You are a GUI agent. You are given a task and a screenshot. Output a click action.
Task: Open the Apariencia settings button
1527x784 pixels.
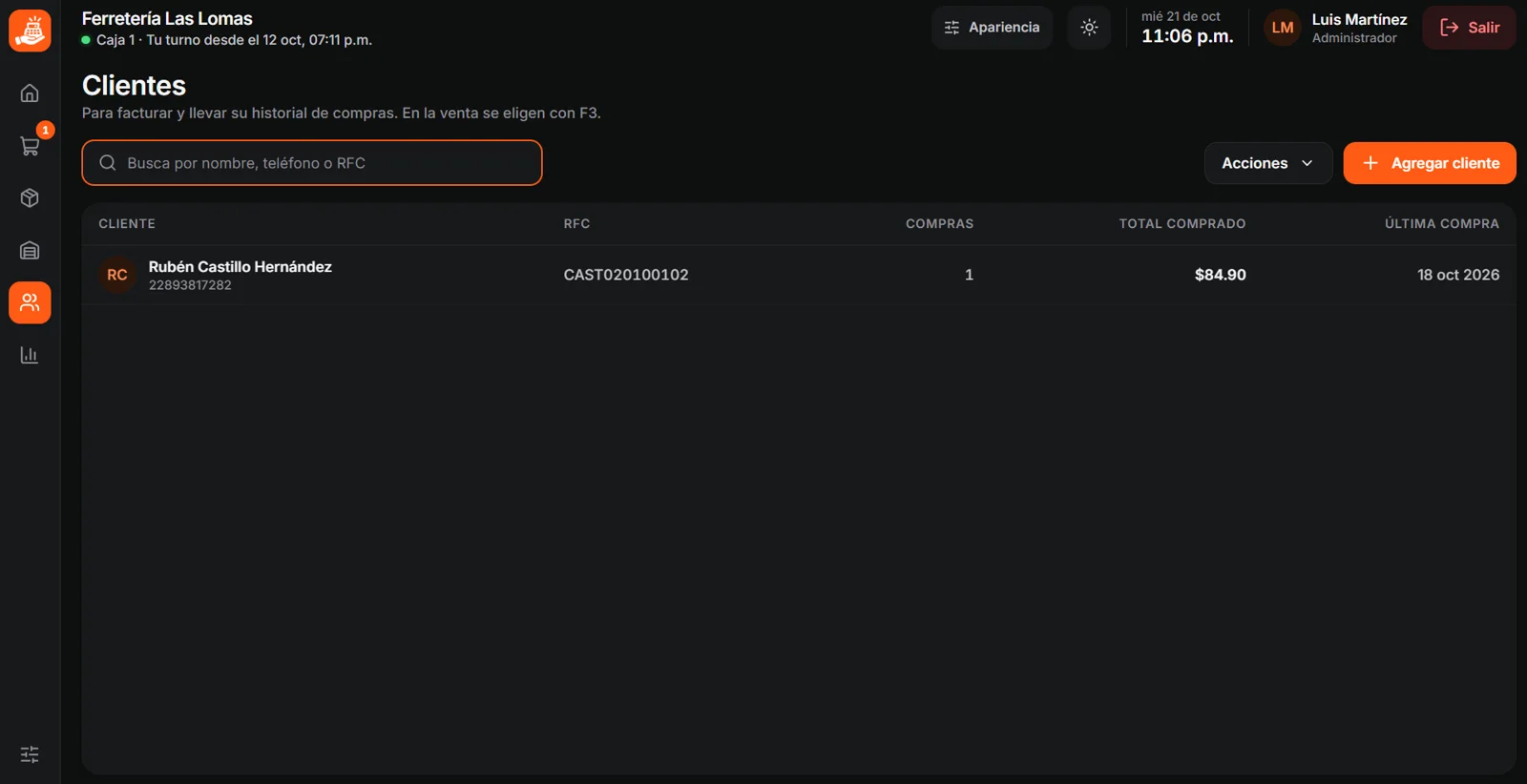pyautogui.click(x=992, y=28)
